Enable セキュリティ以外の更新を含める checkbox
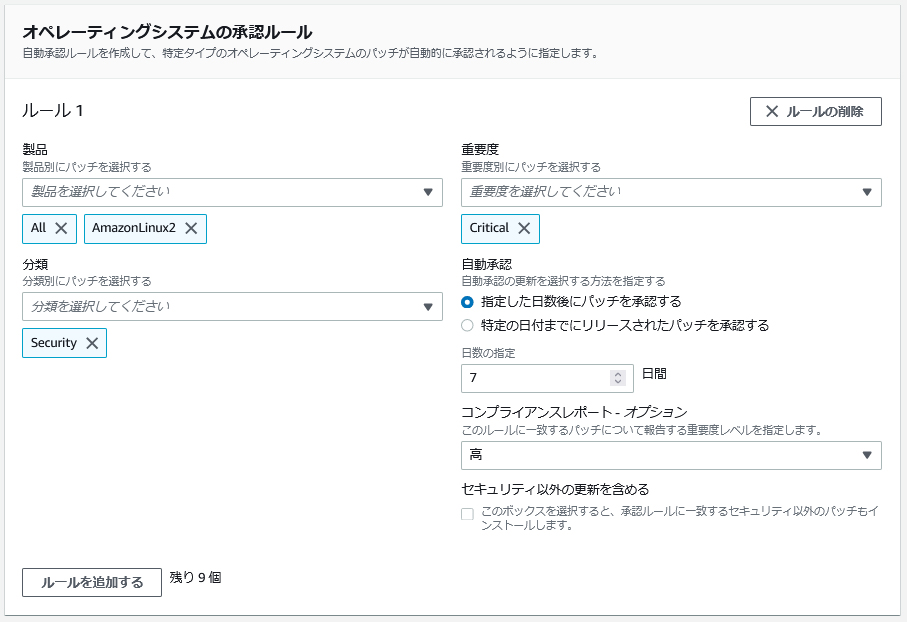907x622 pixels. [467, 514]
